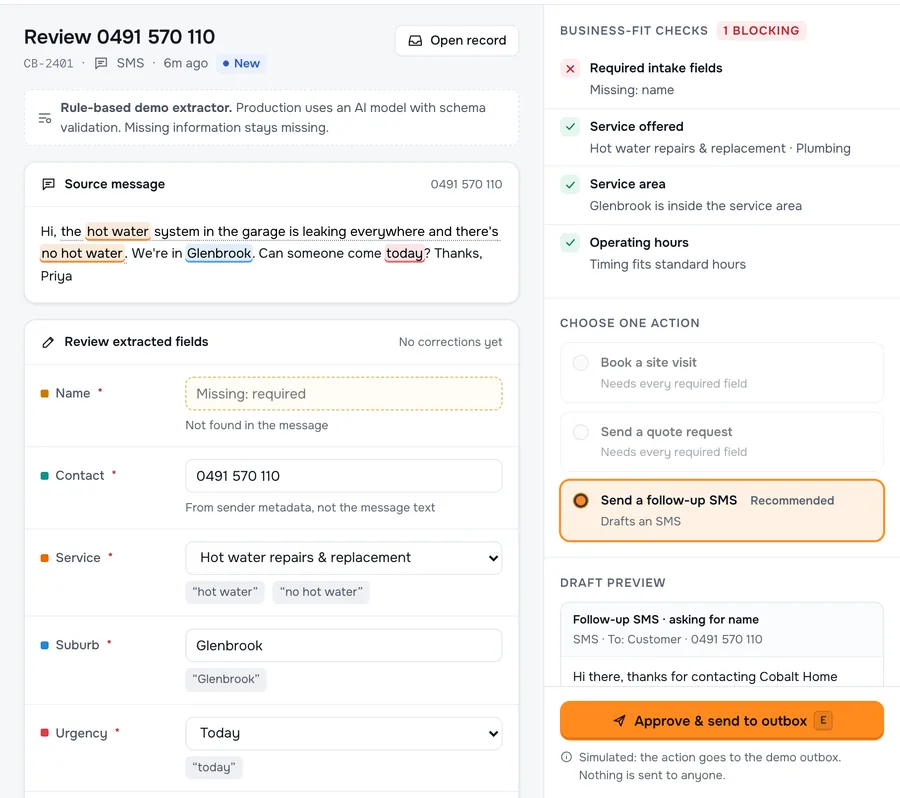900x798 pixels.
Task: Click the blue dot in New status badge
Action: coord(226,63)
